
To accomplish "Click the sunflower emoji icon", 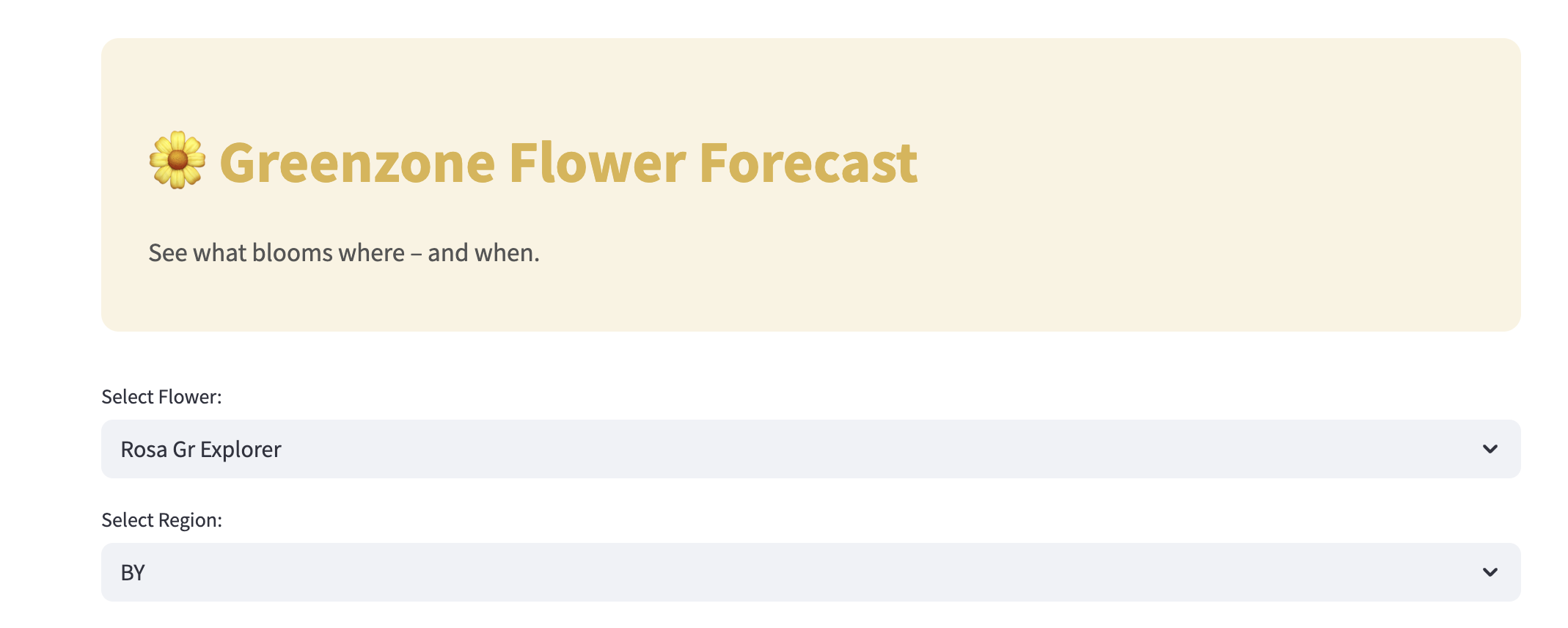I will [177, 161].
